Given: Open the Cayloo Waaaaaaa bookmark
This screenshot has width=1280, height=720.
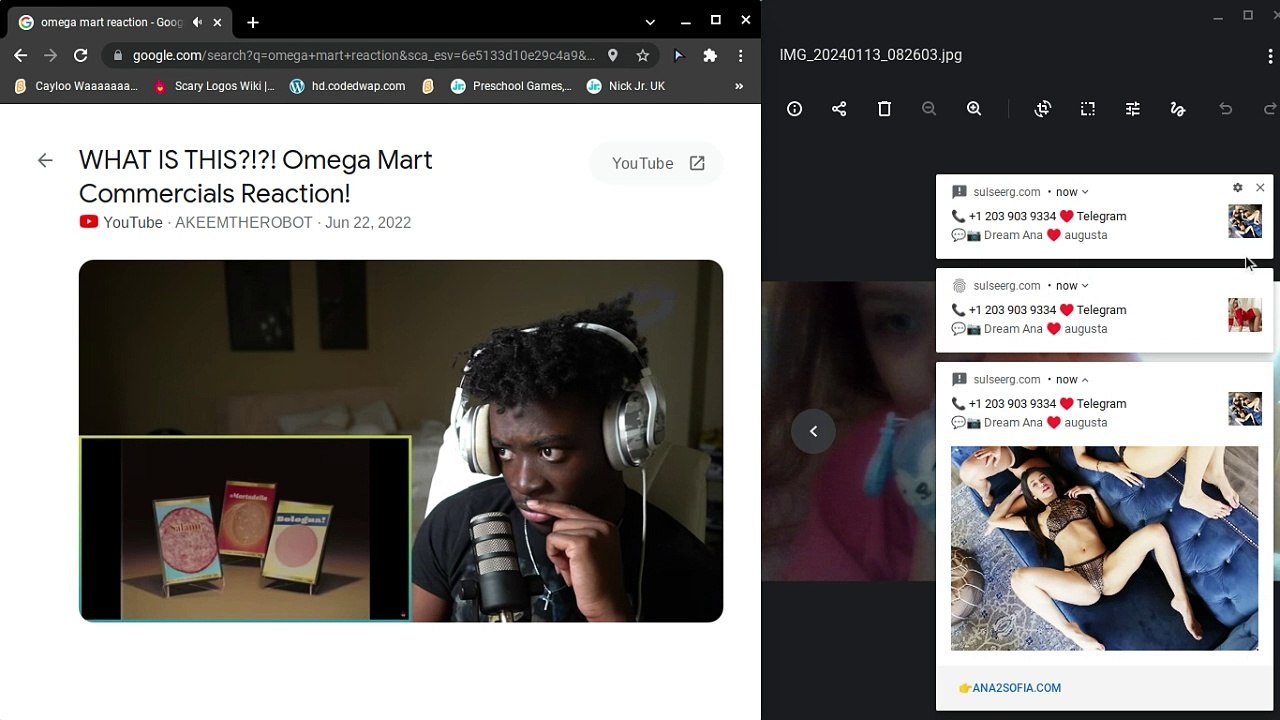Looking at the screenshot, I should click(x=76, y=86).
